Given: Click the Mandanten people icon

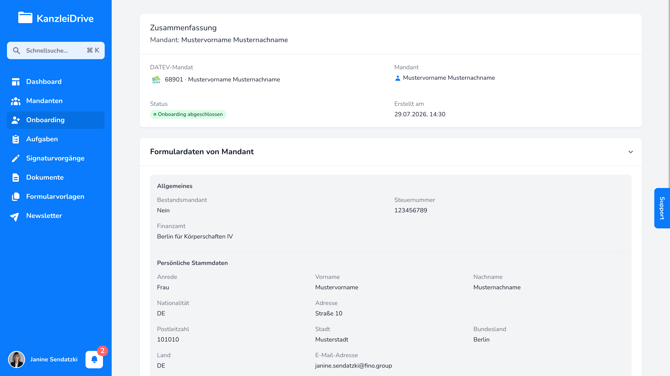Looking at the screenshot, I should coord(16,101).
